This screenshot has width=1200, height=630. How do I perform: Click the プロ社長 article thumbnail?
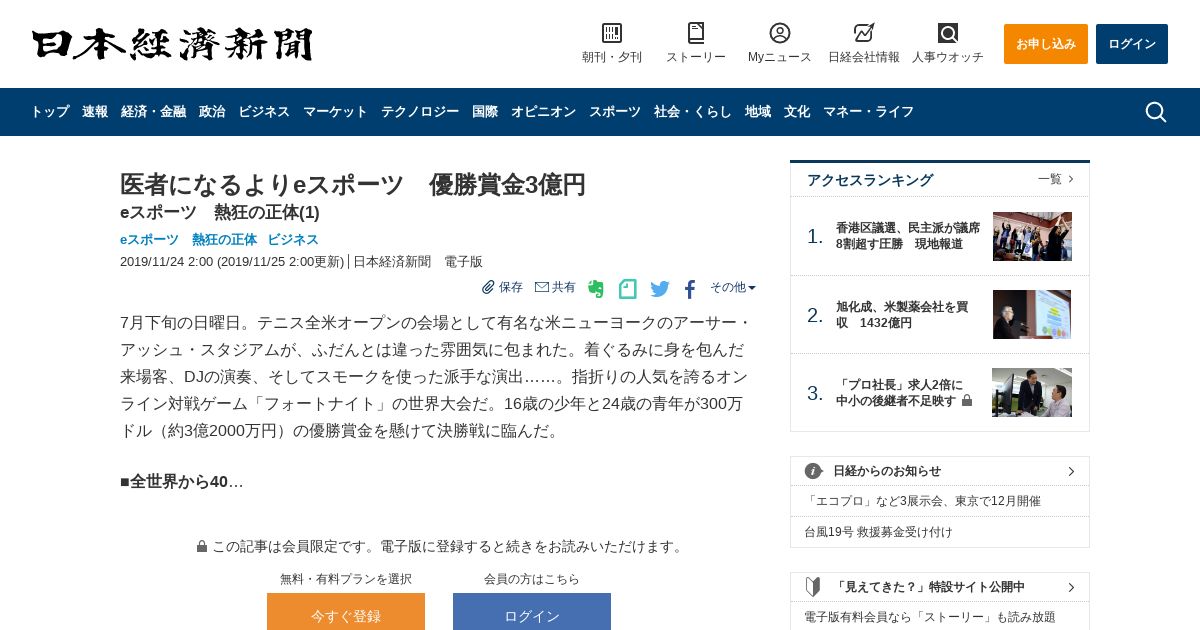(x=1032, y=393)
